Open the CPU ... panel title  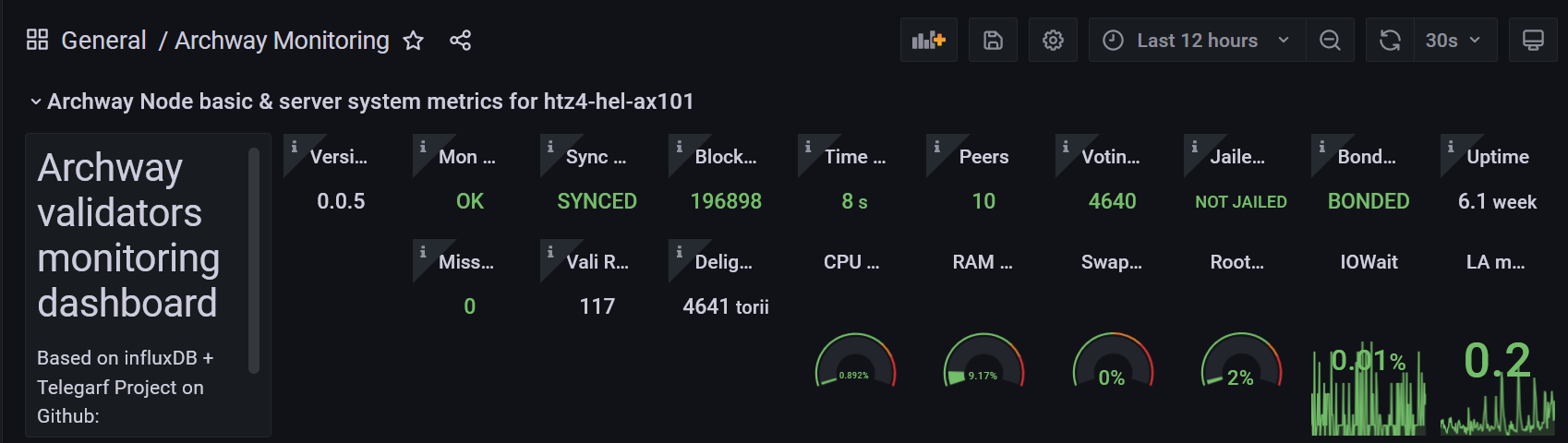click(851, 262)
